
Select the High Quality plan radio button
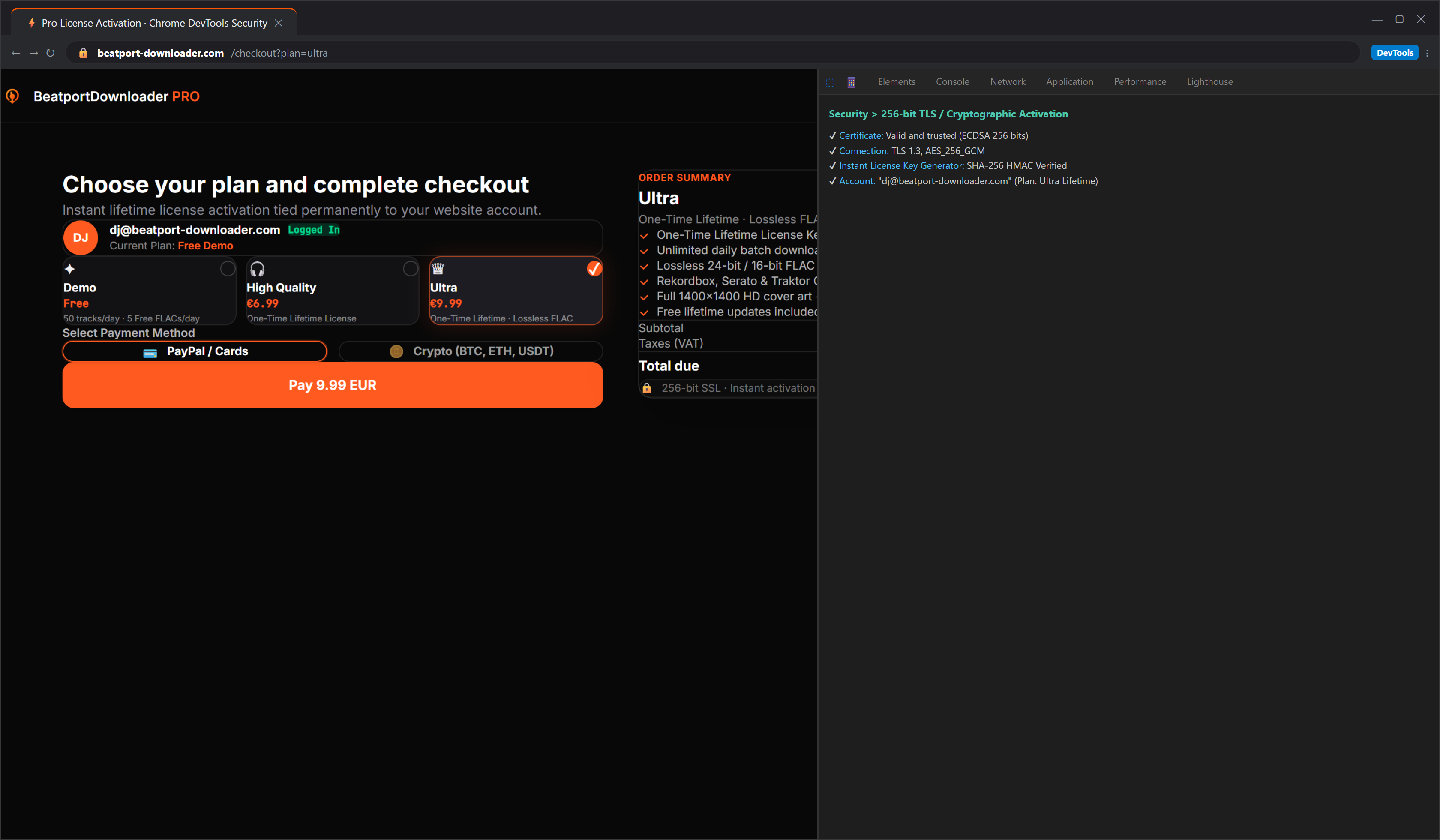point(410,269)
